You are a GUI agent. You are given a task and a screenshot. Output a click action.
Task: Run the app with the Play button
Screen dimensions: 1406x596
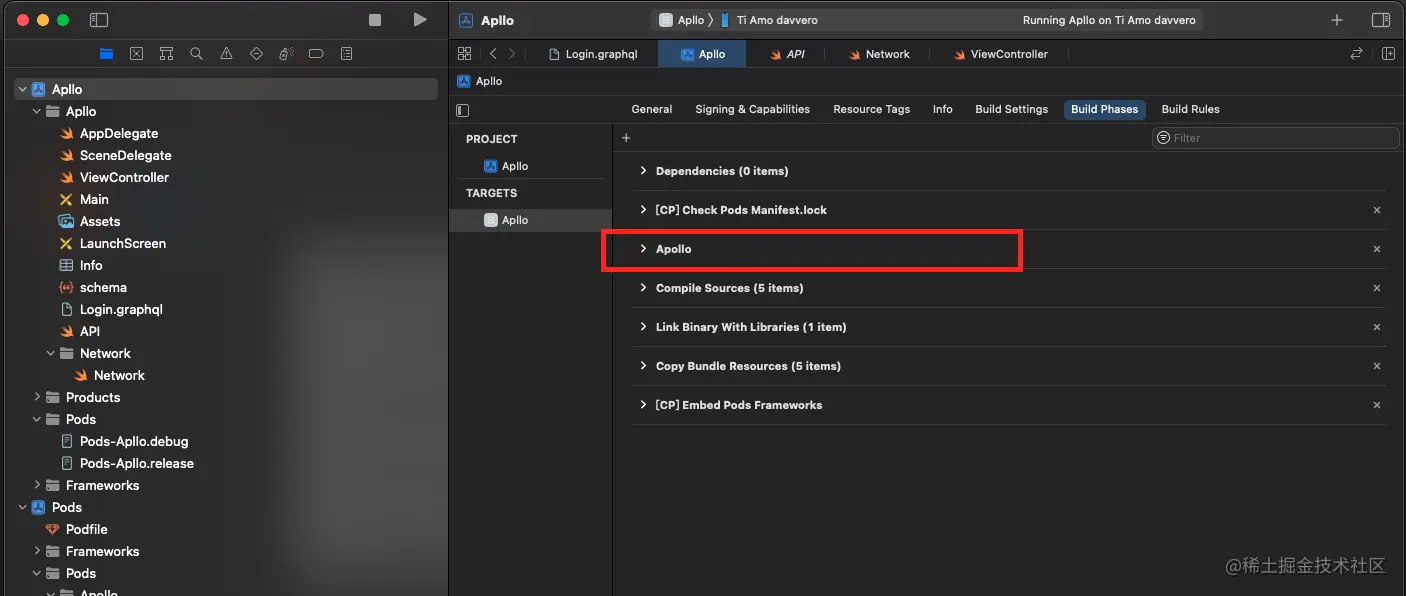[x=420, y=20]
